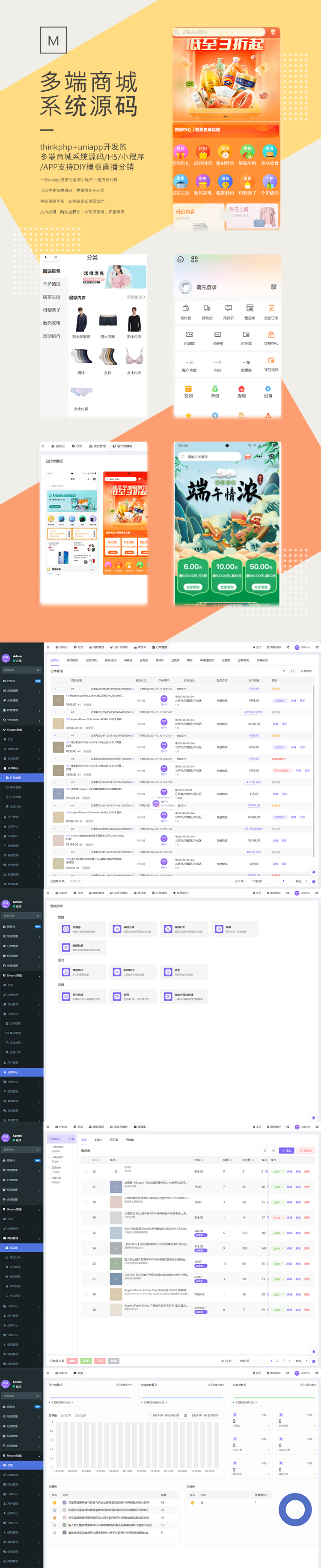This screenshot has height=1568, width=321.
Task: Tick the checkbox for product ID 32
Action: (x=85, y=1171)
